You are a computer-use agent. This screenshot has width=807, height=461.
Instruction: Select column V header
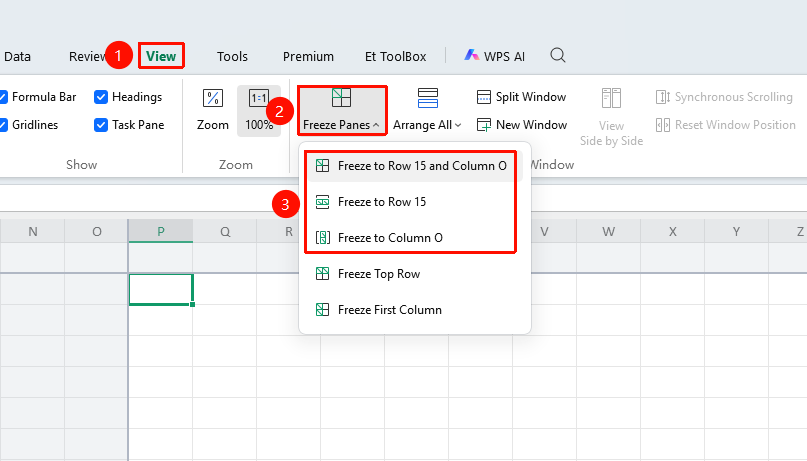545,232
